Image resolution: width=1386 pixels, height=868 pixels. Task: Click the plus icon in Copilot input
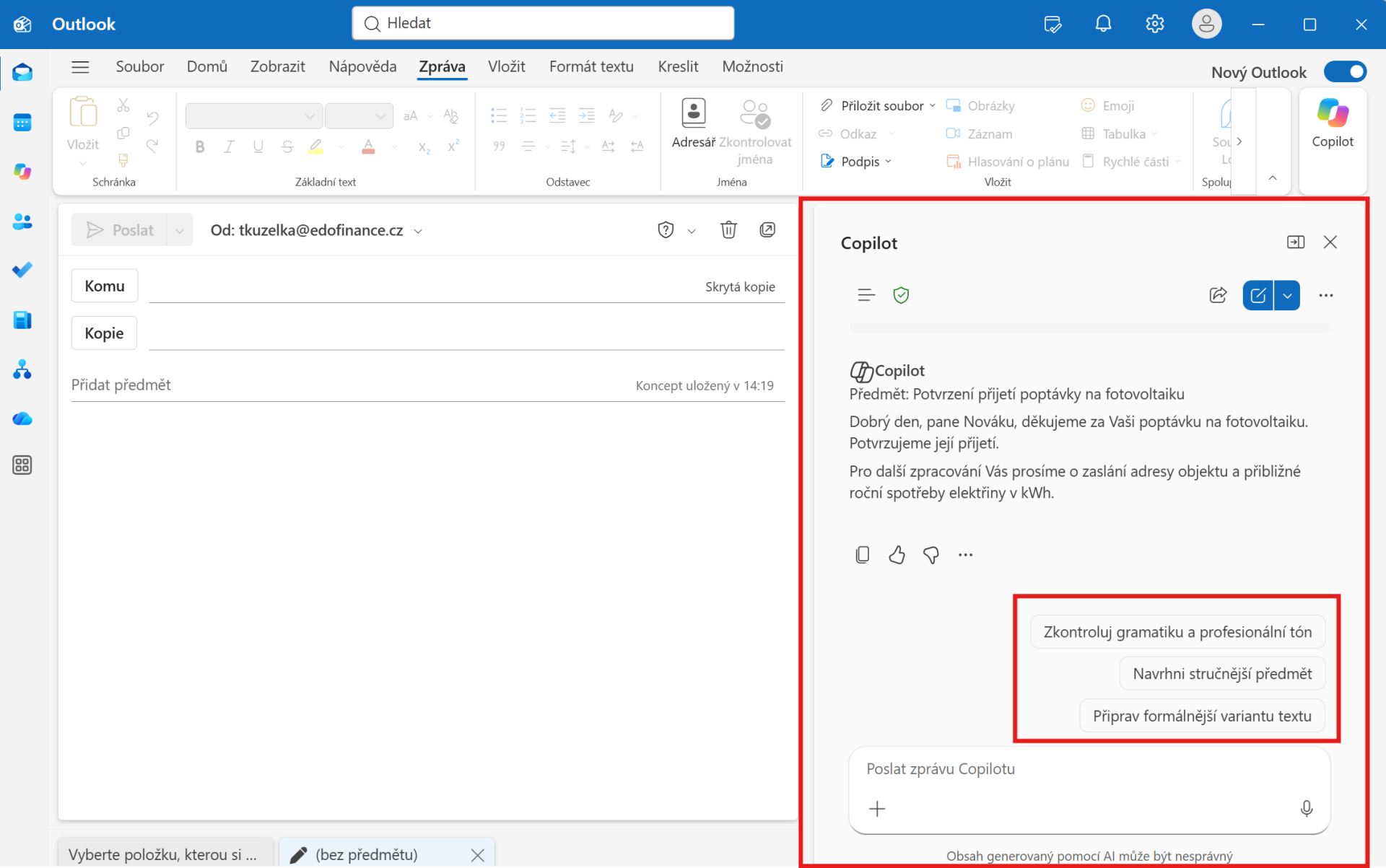(877, 809)
